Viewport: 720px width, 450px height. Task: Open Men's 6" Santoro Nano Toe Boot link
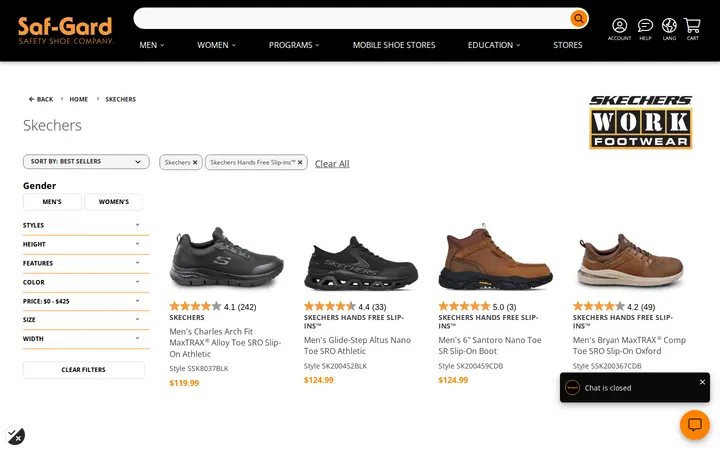pos(490,345)
